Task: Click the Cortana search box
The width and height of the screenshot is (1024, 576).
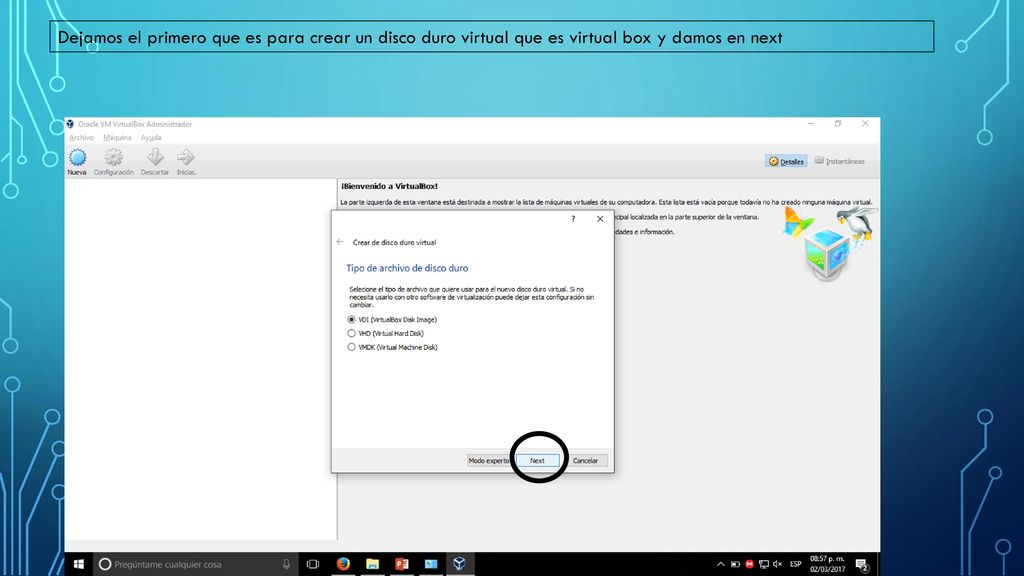Action: pos(195,564)
